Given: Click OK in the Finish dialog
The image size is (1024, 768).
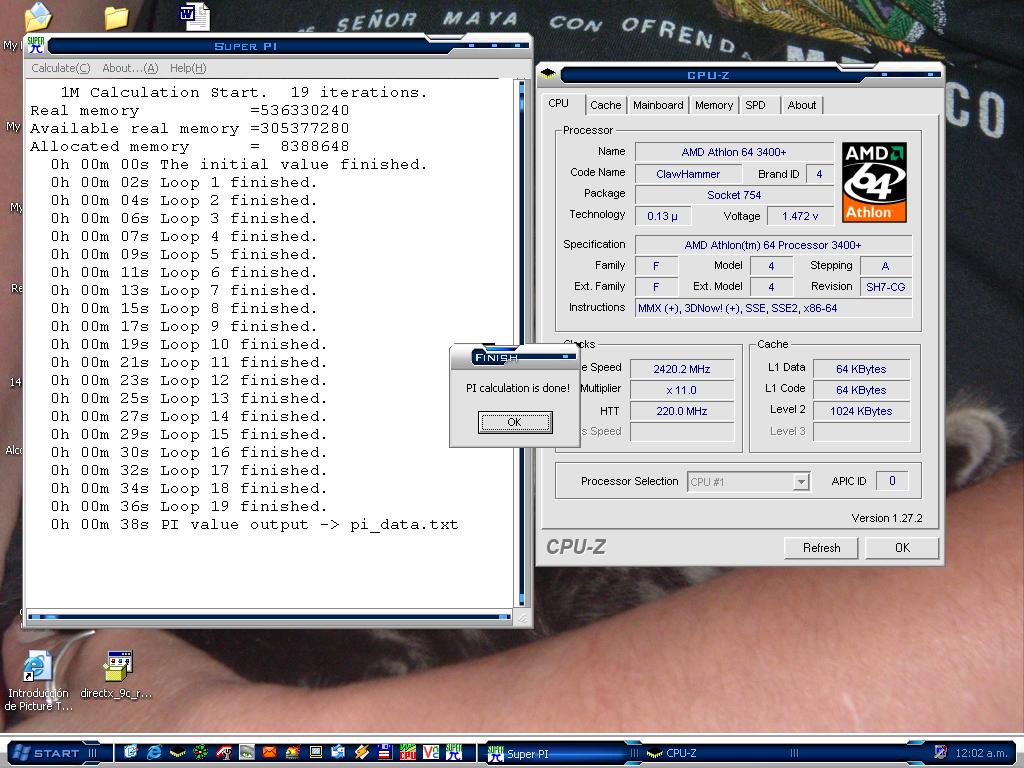Looking at the screenshot, I should [515, 422].
